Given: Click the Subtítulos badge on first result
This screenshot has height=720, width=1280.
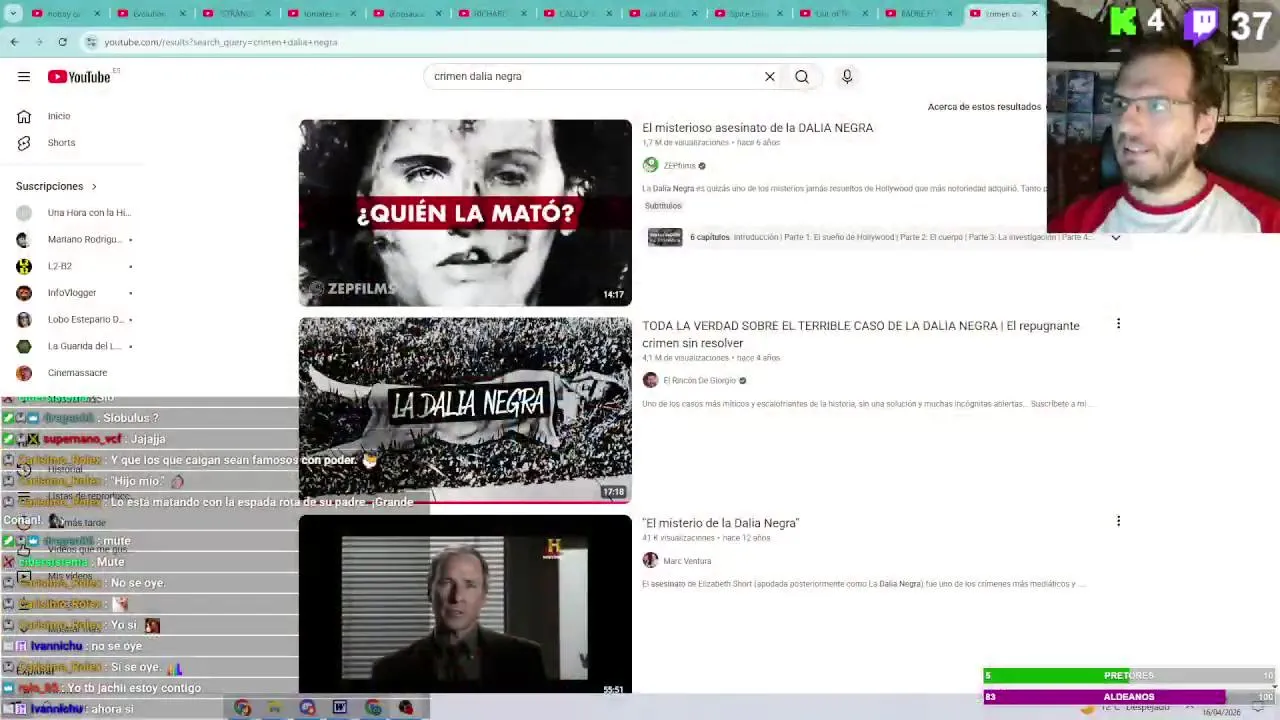Looking at the screenshot, I should click(x=663, y=206).
